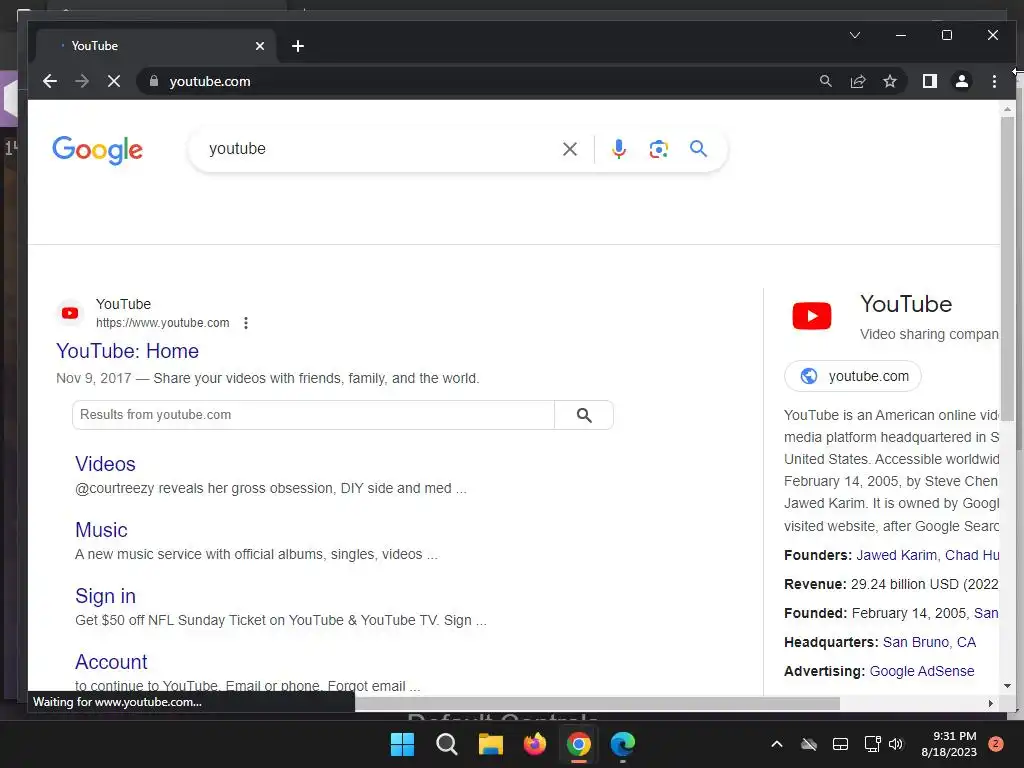Click the vertical page scrollbar thumb

pos(1007,268)
